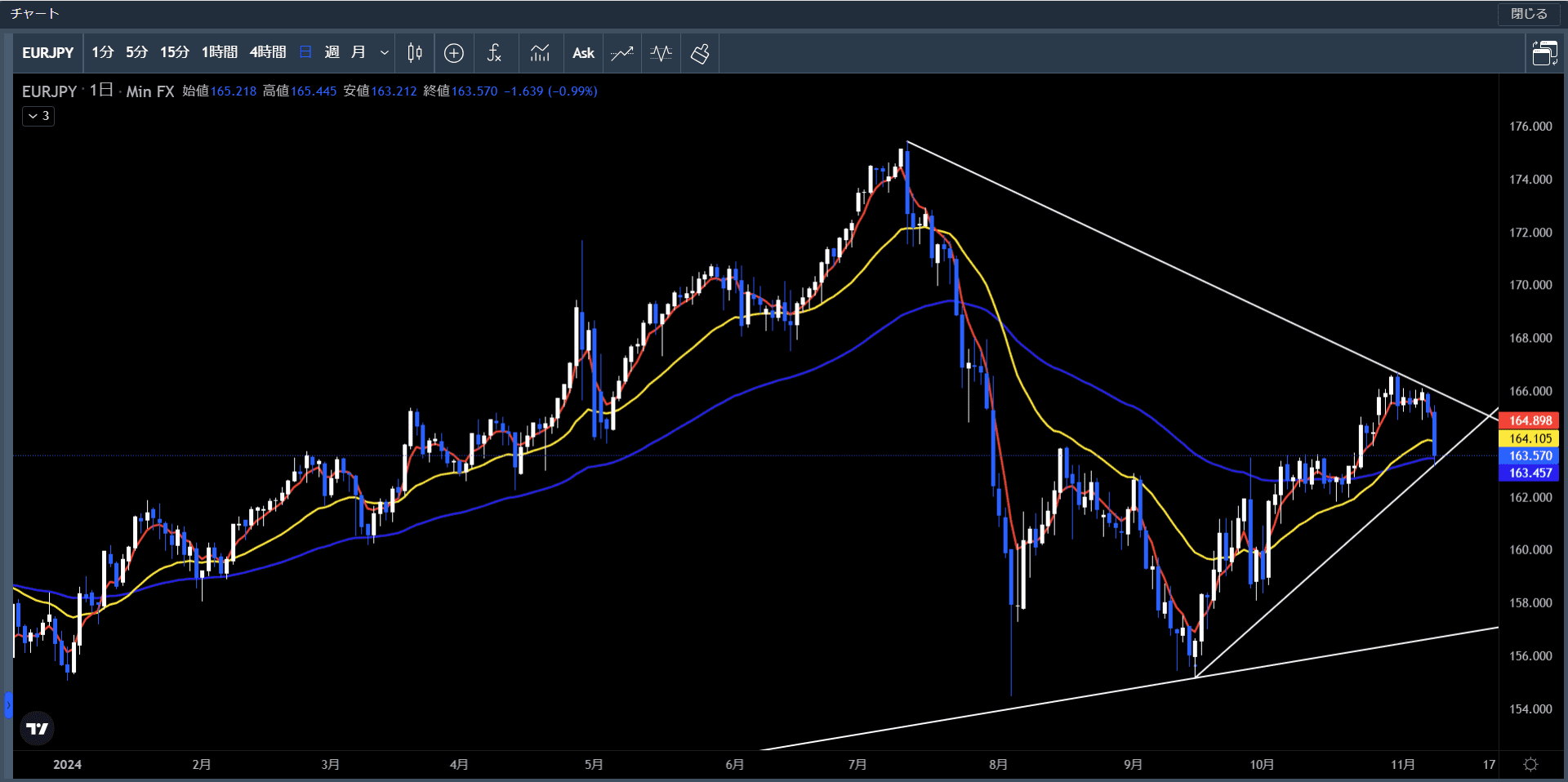Click the paintbrush icon
The image size is (1568, 782).
point(700,53)
